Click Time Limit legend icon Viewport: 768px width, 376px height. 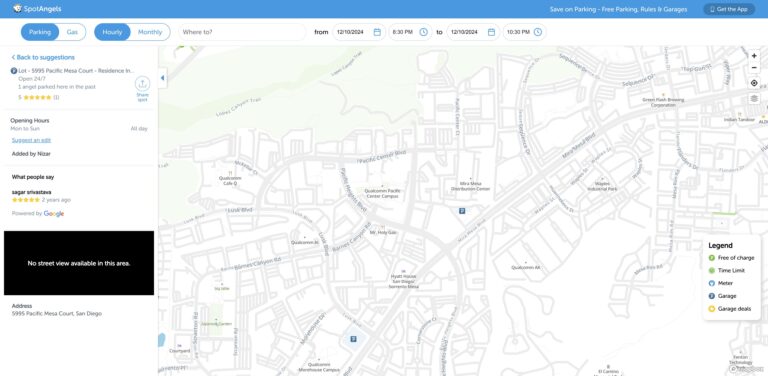[x=712, y=270]
